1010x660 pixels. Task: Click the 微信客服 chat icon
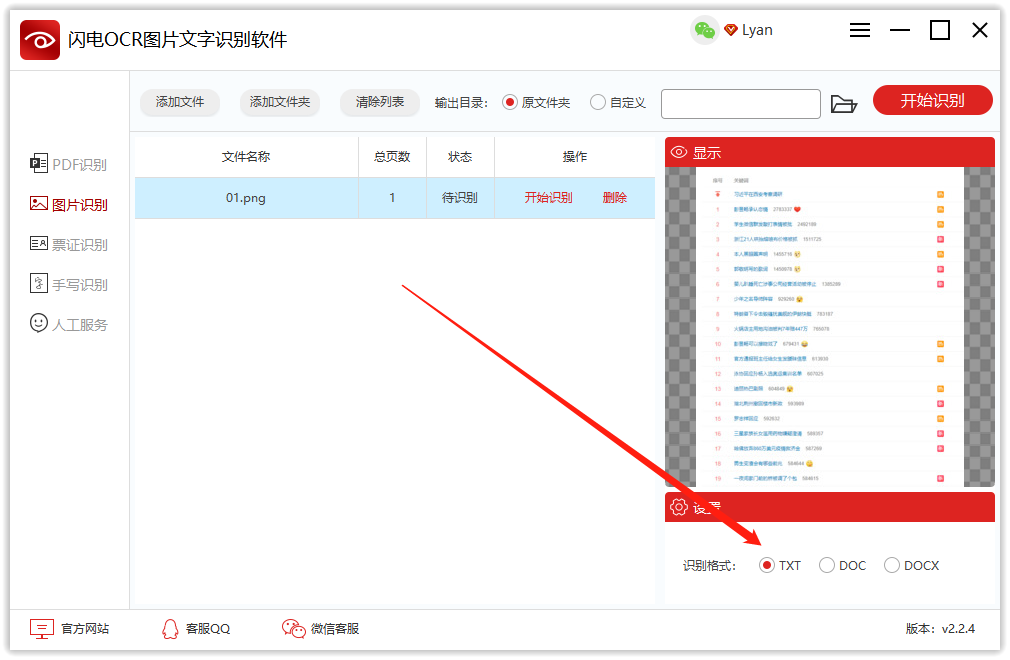[294, 629]
